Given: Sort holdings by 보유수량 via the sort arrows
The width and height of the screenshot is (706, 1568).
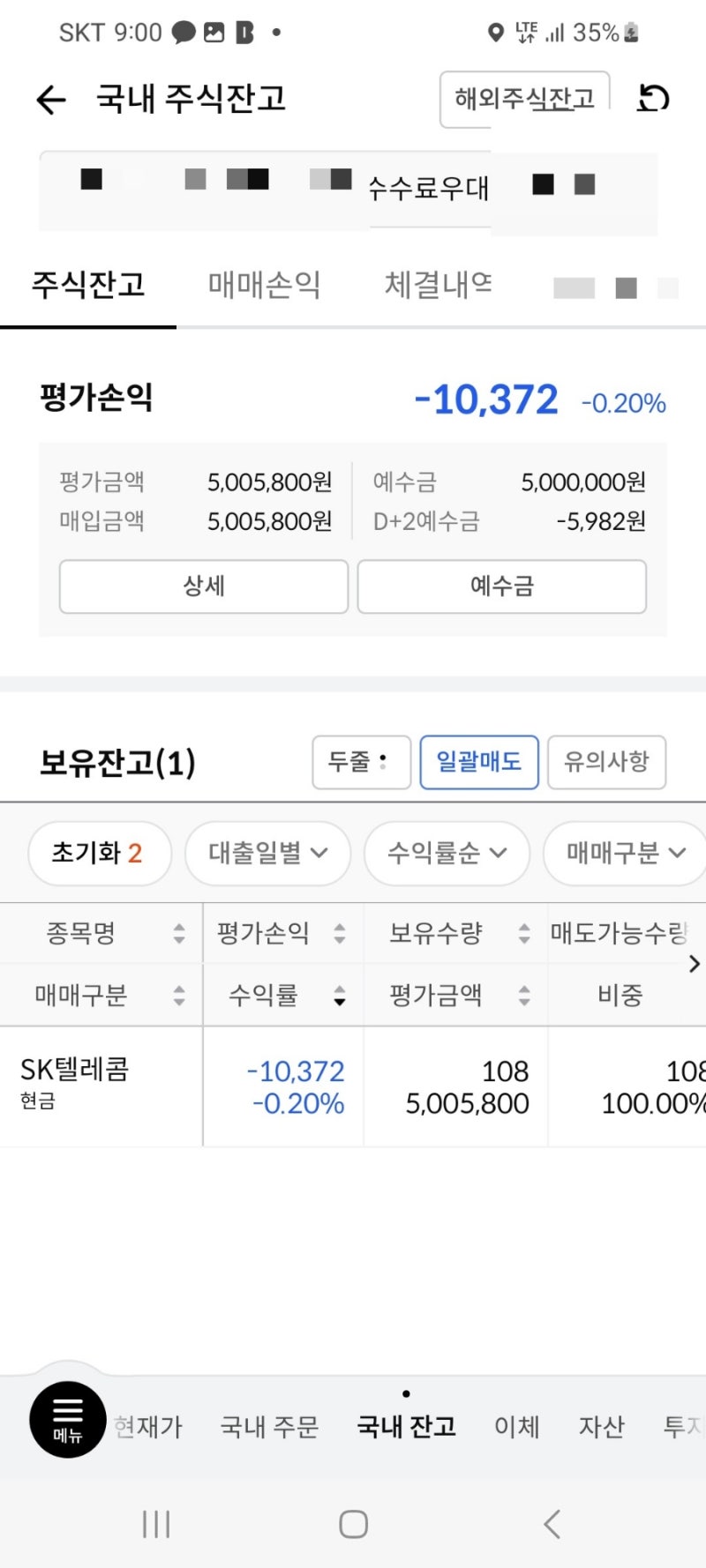Looking at the screenshot, I should tap(523, 932).
